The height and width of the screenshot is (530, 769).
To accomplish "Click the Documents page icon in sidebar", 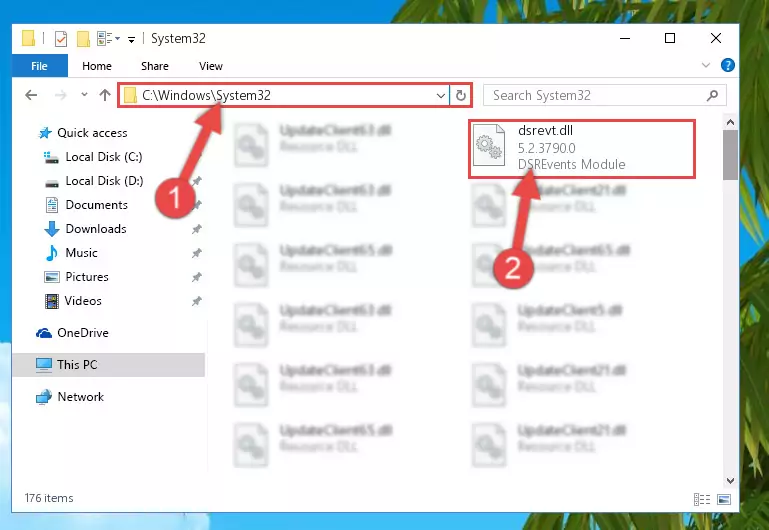I will (x=51, y=205).
